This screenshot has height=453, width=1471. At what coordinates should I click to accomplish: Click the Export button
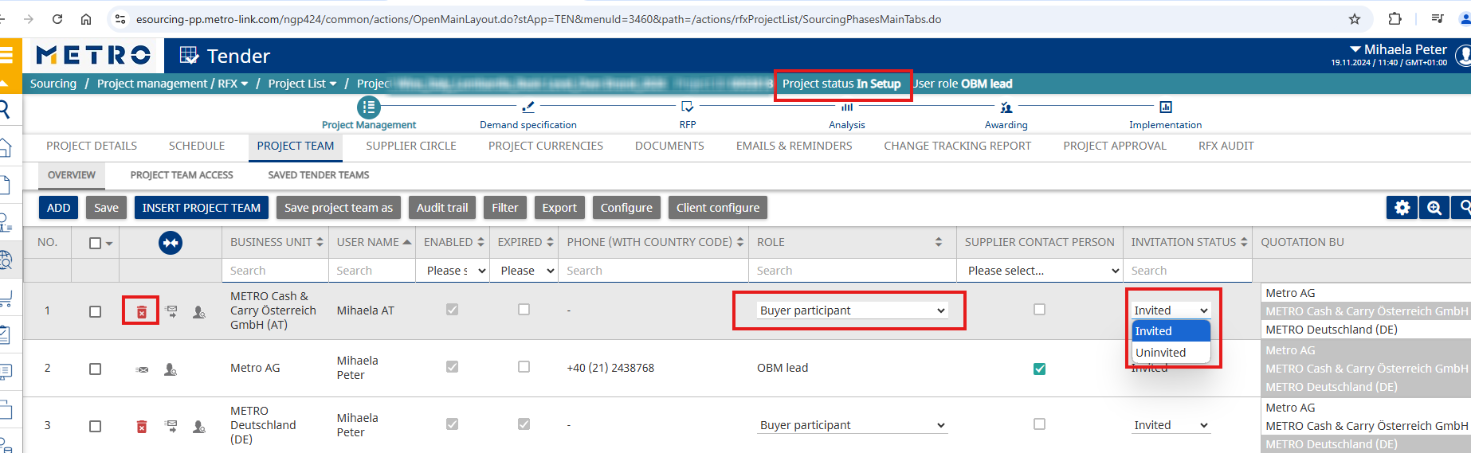click(x=559, y=208)
